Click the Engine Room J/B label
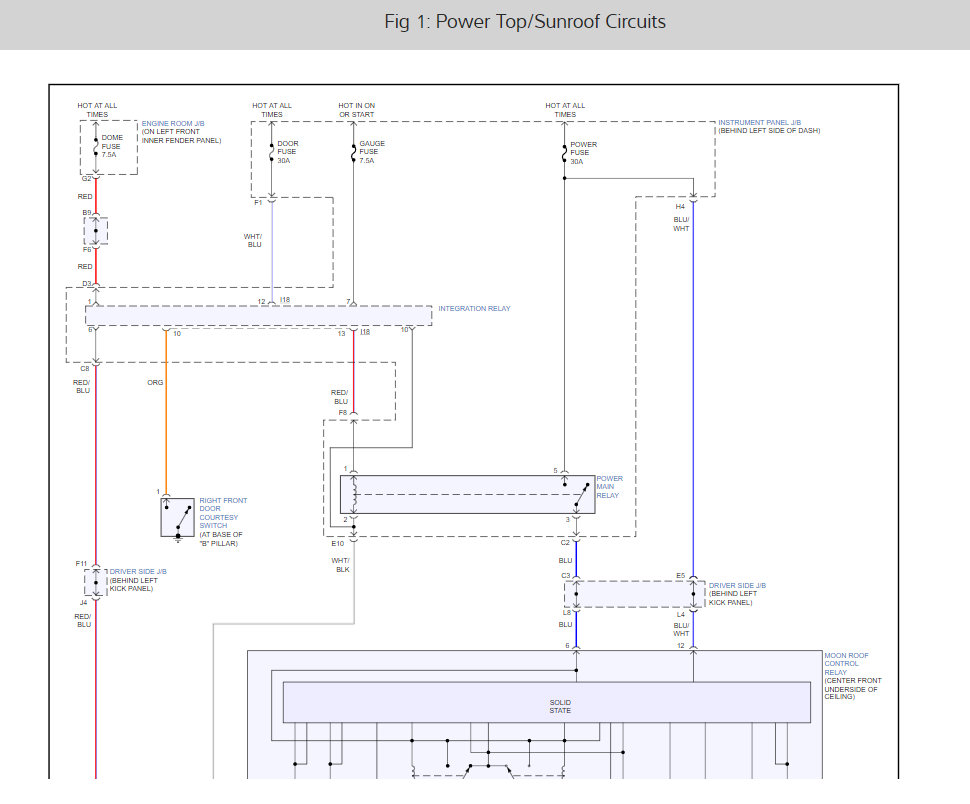This screenshot has width=970, height=804. 172,122
